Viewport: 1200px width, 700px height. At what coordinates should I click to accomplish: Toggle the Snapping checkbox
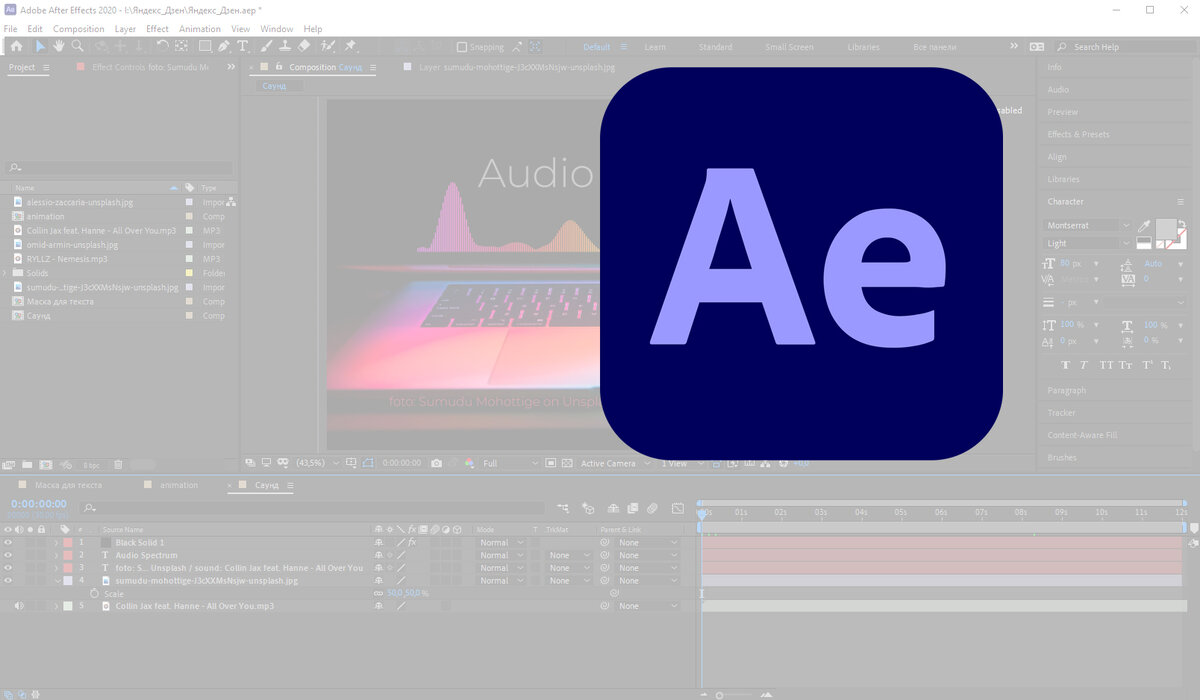[x=461, y=47]
